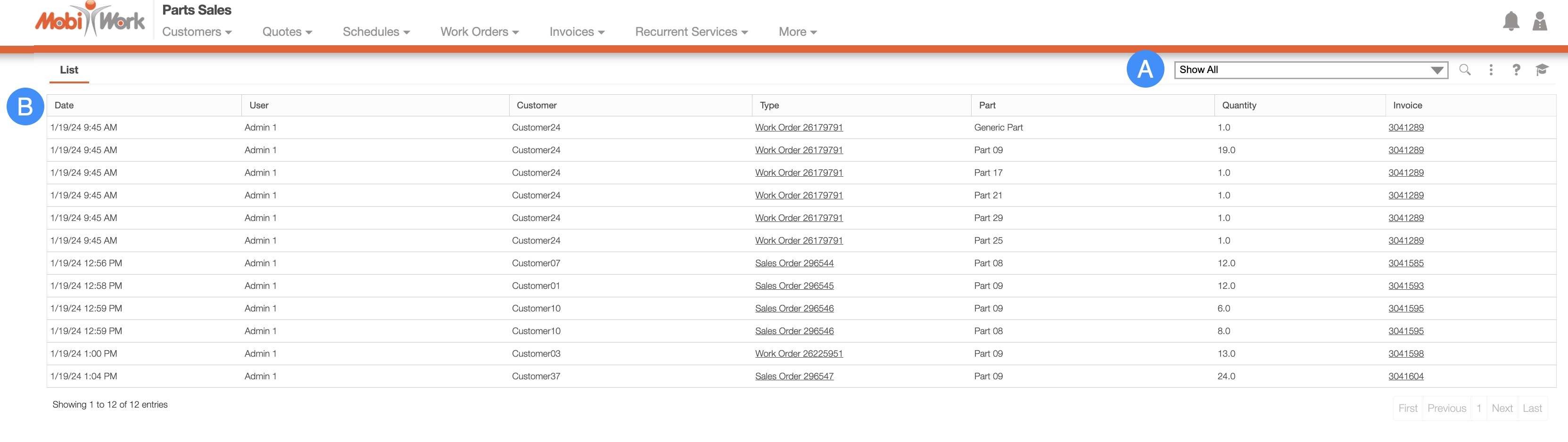Image resolution: width=1568 pixels, height=442 pixels.
Task: Click the Next pagination button
Action: [1502, 409]
